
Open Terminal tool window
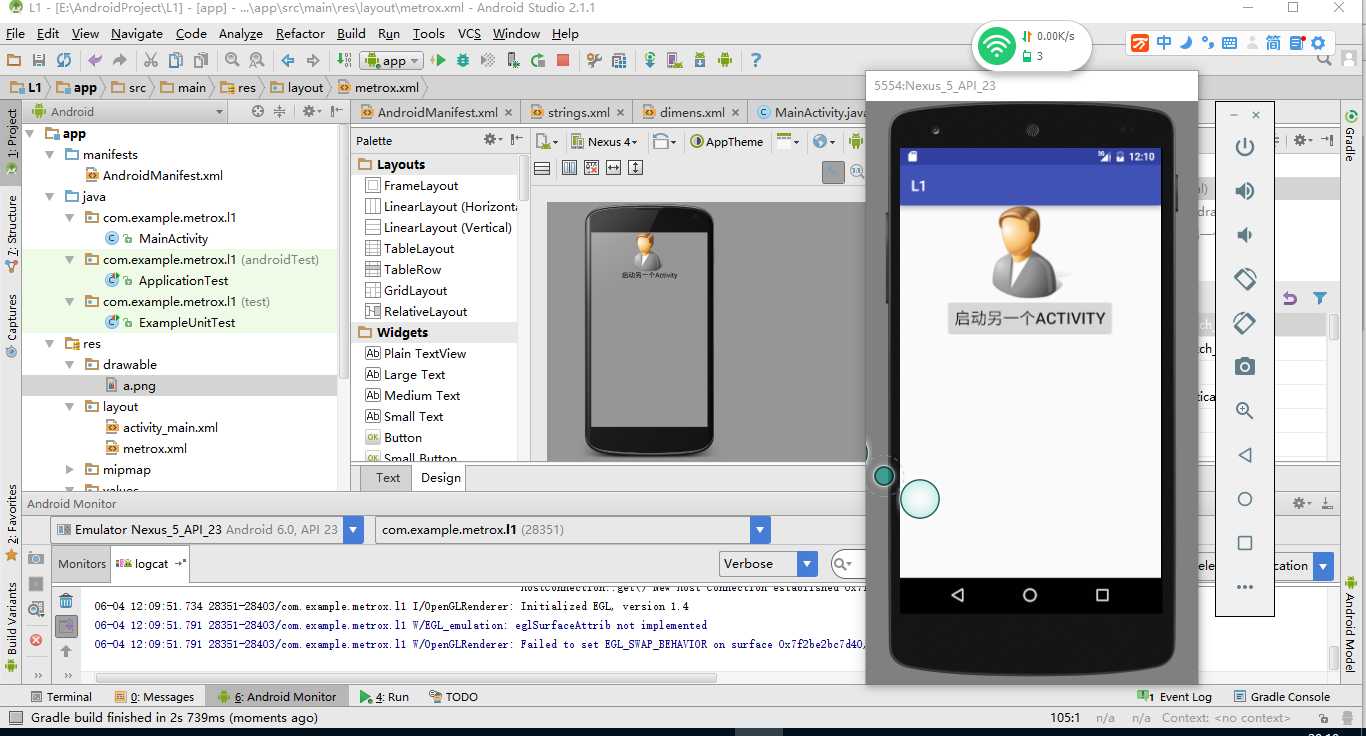point(60,696)
